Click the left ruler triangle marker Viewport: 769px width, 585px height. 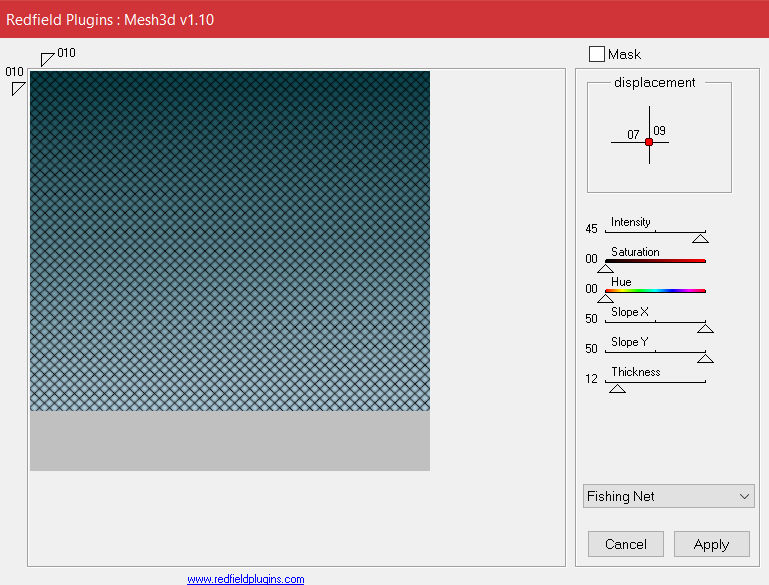coord(17,89)
